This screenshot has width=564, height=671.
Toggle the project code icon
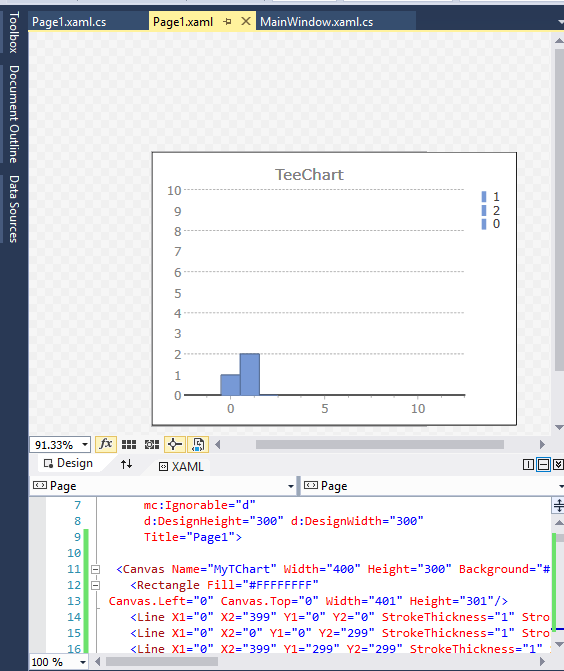point(198,445)
